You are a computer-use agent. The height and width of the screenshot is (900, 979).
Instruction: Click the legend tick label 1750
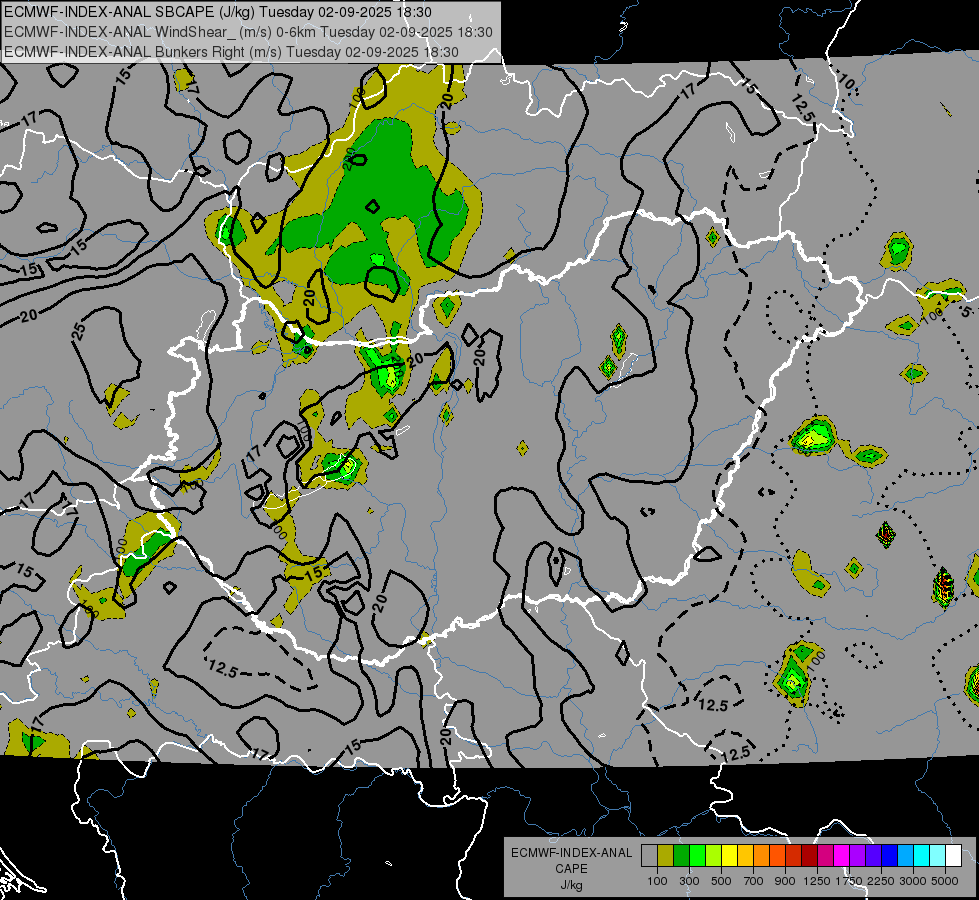pyautogui.click(x=850, y=881)
